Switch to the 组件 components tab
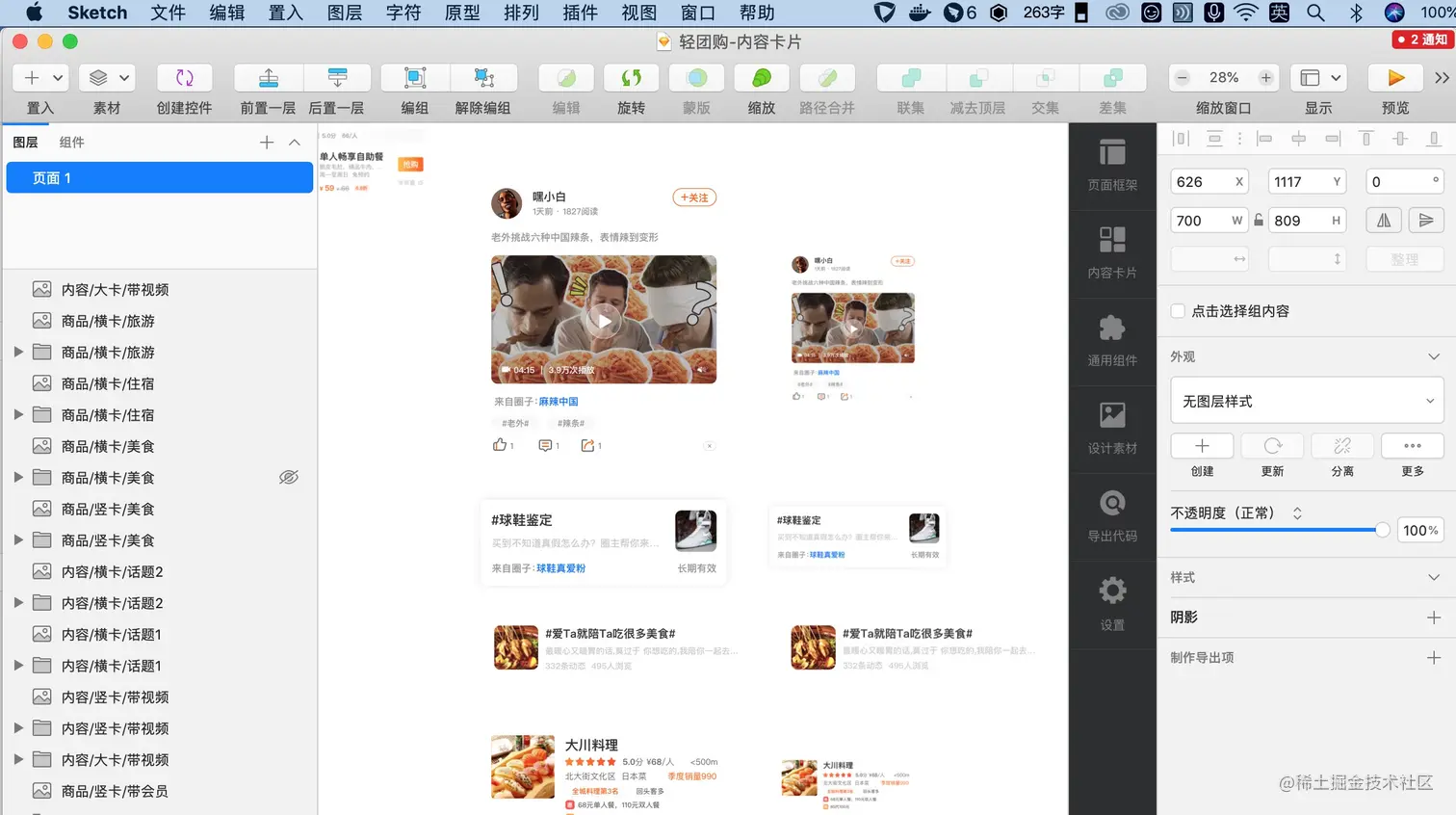 point(72,143)
